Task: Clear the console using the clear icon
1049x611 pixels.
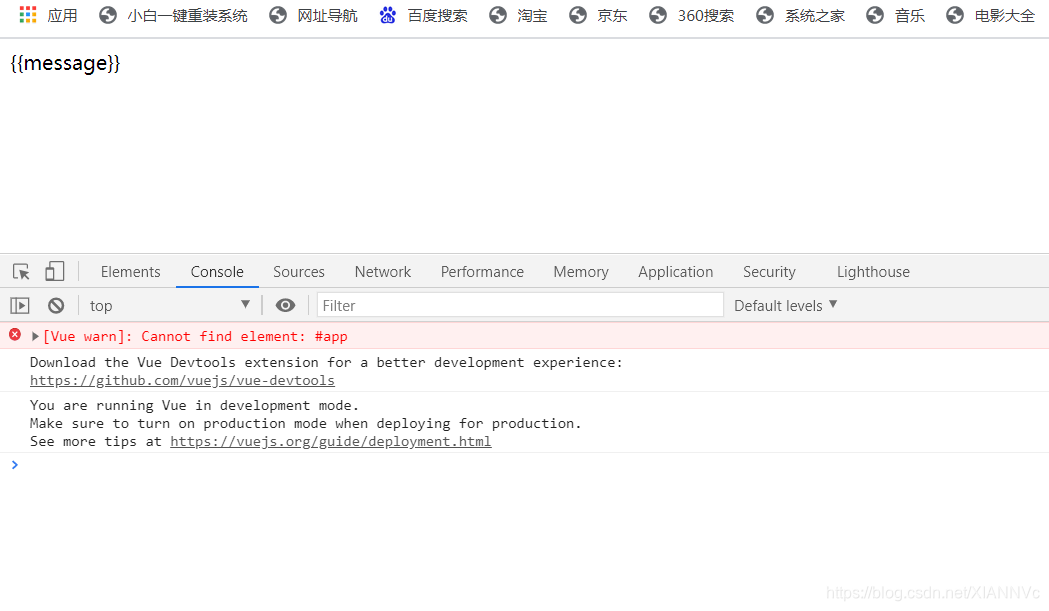Action: 55,305
